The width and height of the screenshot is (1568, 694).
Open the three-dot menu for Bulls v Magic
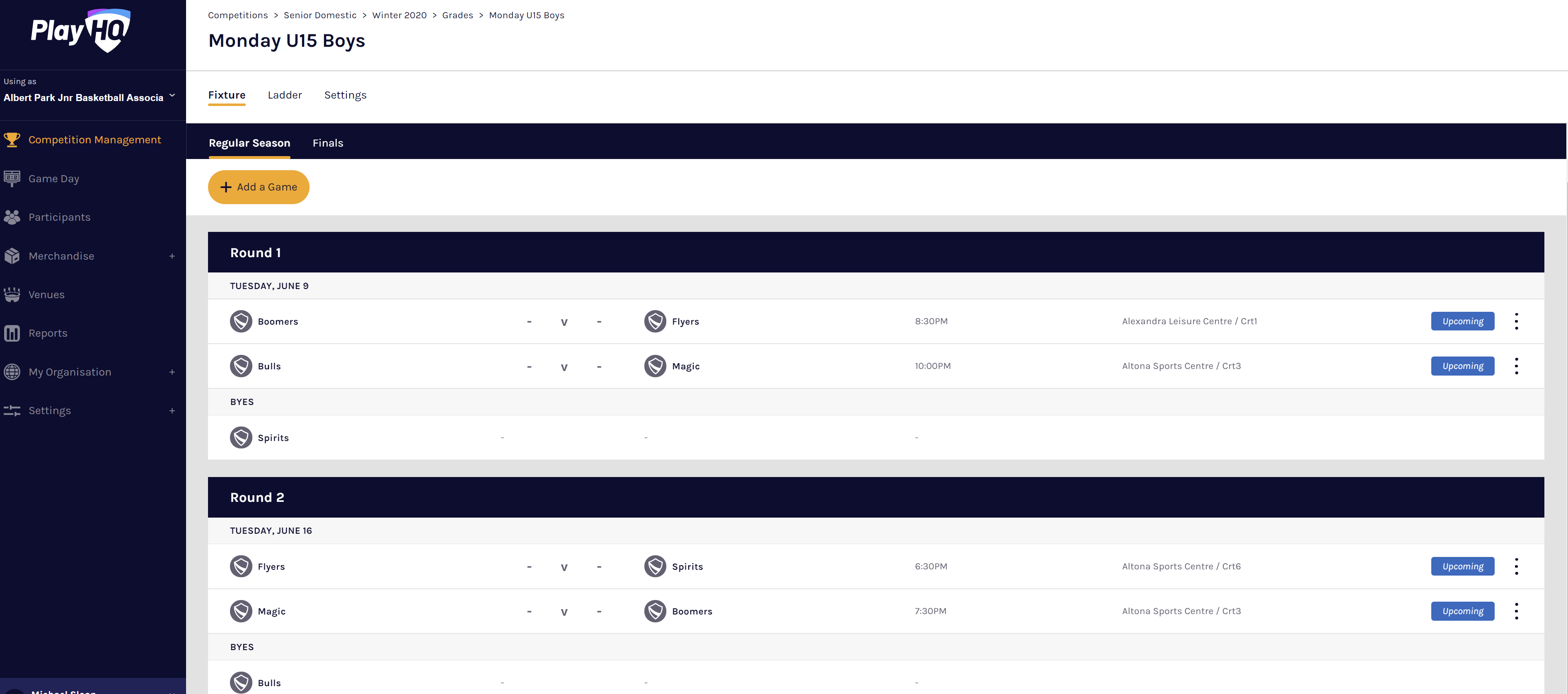(1516, 366)
